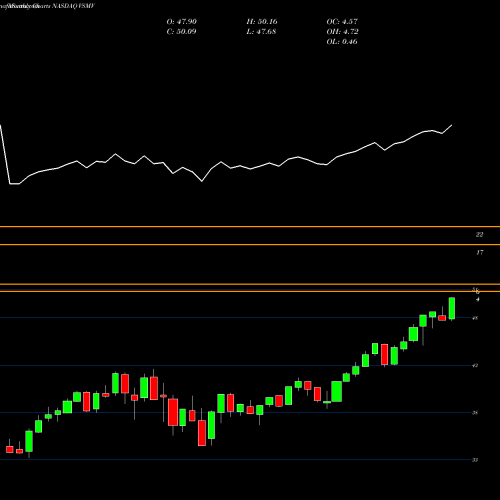Viewport: 500px width, 500px height.
Task: Click the low price value L: 47.68
Action: [261, 32]
